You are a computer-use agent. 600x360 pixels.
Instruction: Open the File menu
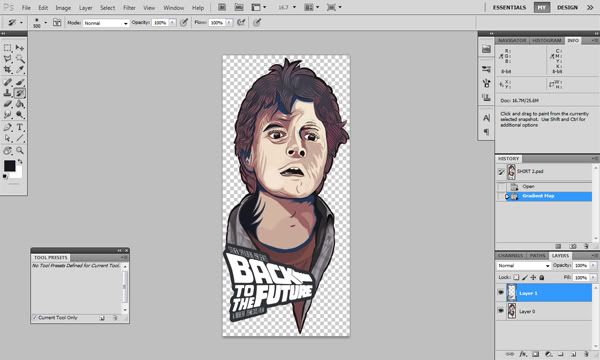tap(26, 8)
